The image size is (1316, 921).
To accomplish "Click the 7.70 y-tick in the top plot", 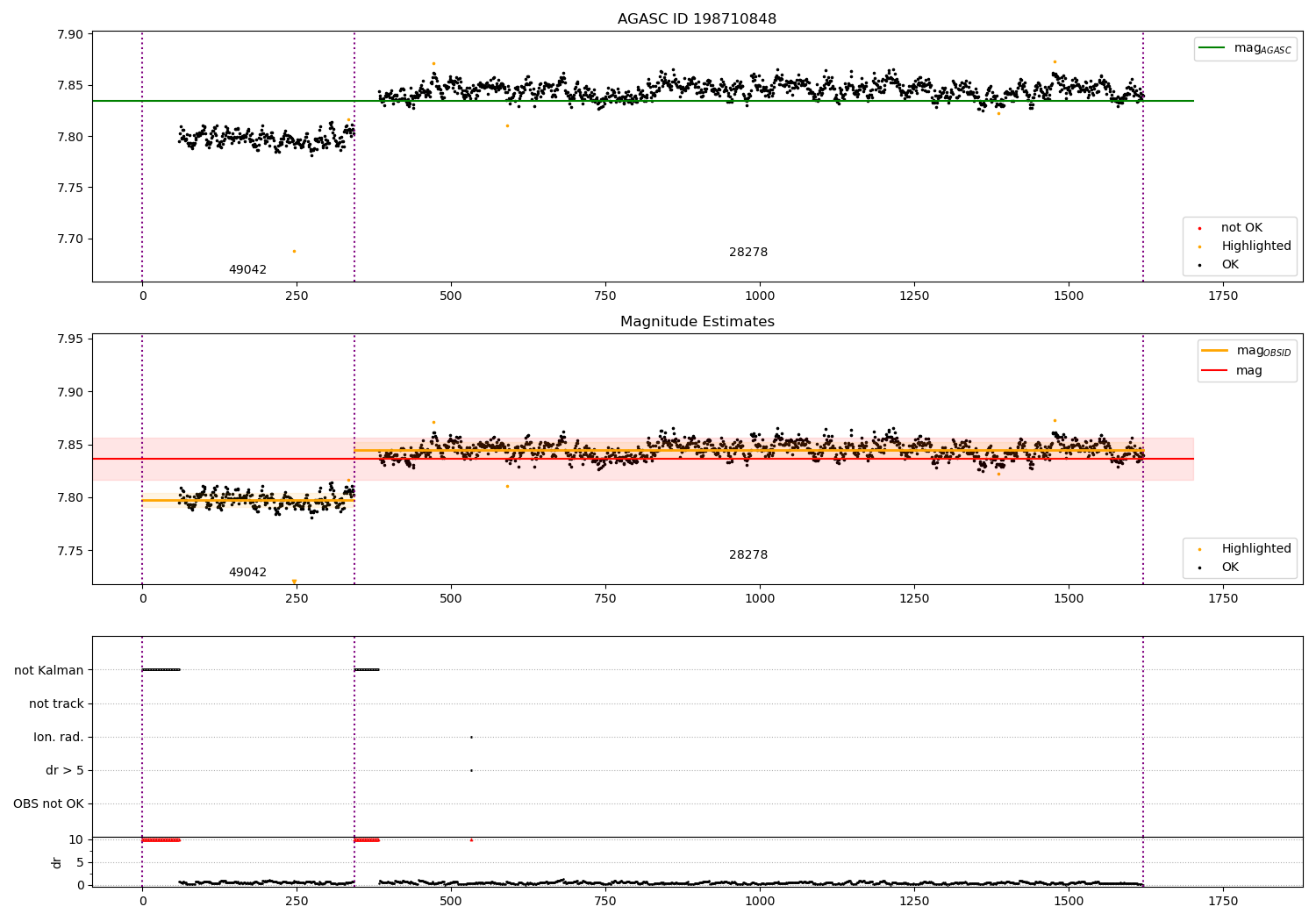I will click(x=71, y=239).
